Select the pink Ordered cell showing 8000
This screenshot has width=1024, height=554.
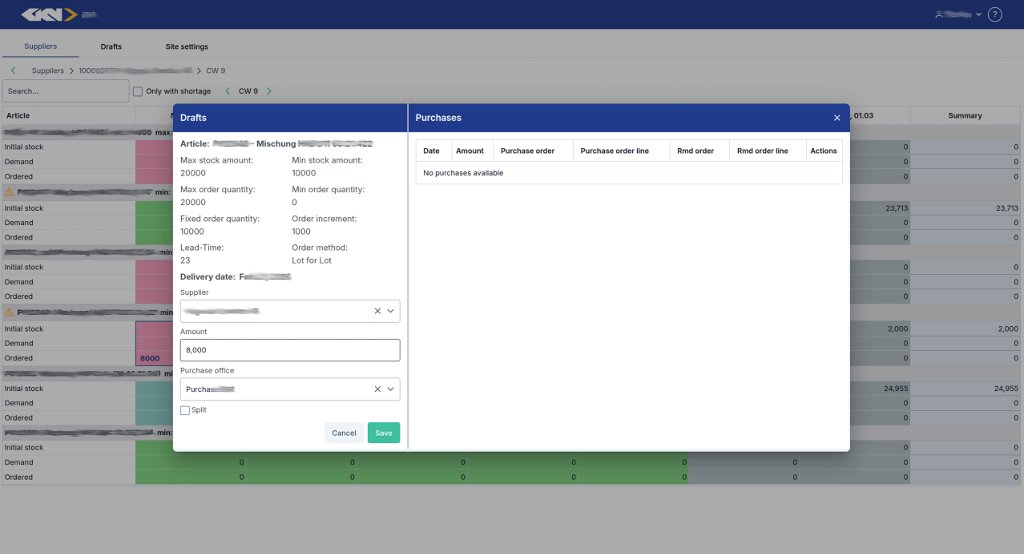(154, 357)
